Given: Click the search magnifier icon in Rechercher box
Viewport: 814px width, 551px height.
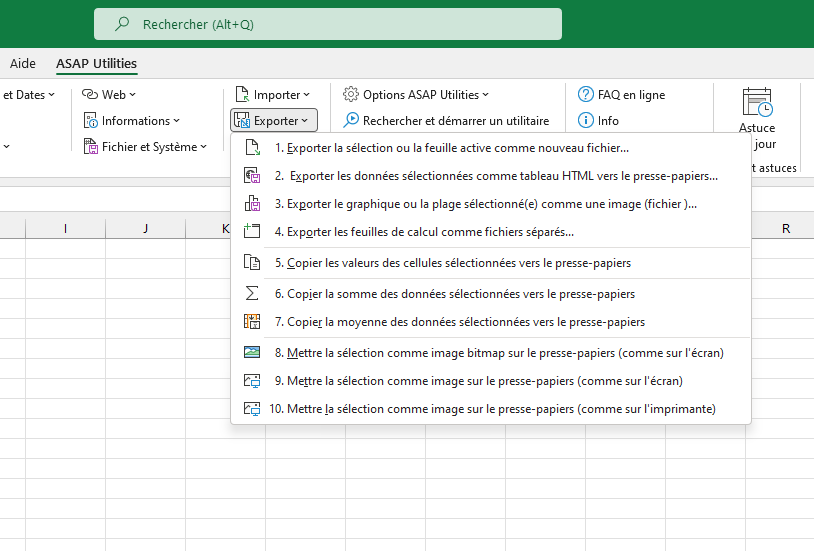Looking at the screenshot, I should click(x=122, y=24).
